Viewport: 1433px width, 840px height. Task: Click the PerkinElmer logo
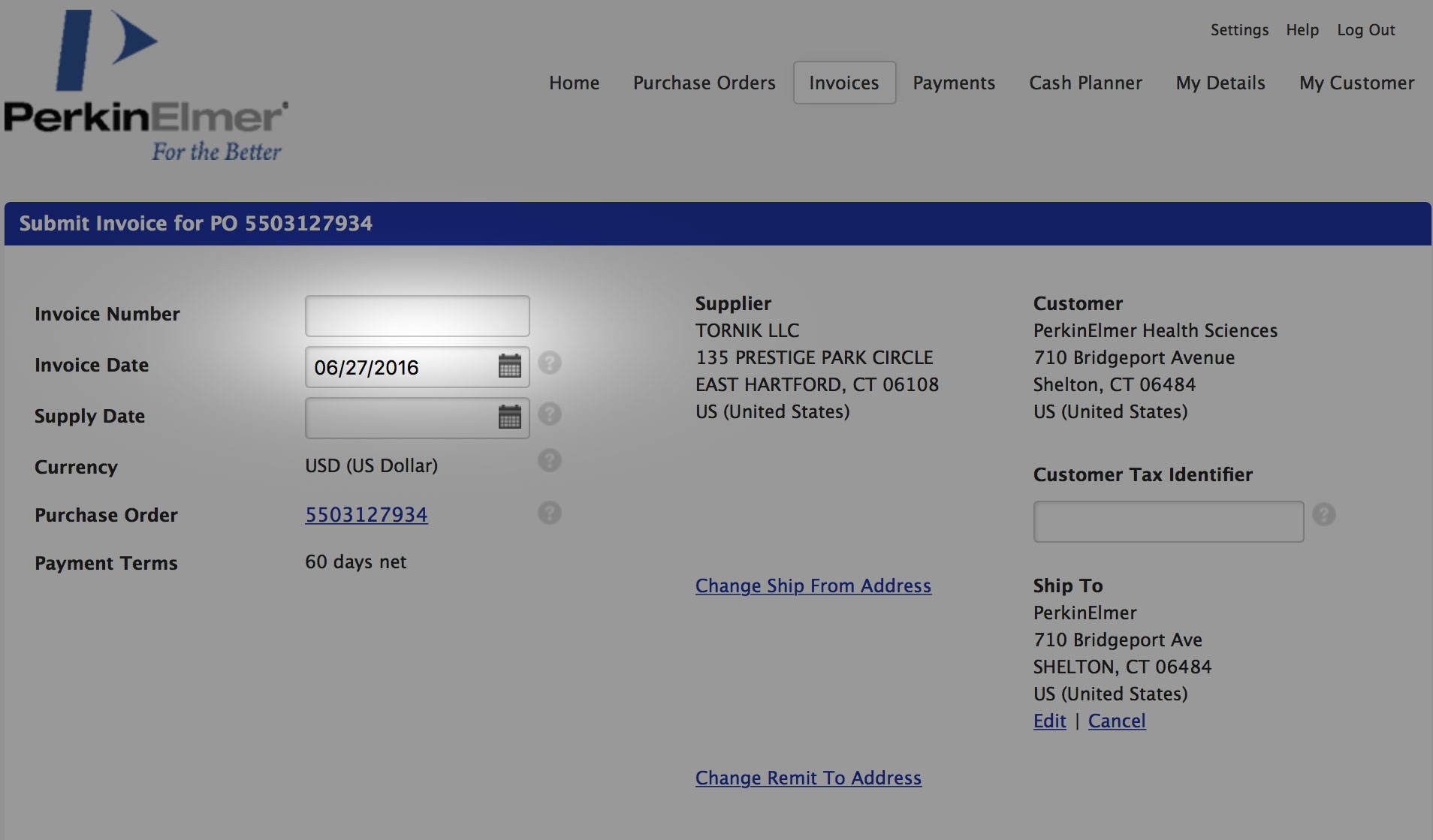coord(146,86)
